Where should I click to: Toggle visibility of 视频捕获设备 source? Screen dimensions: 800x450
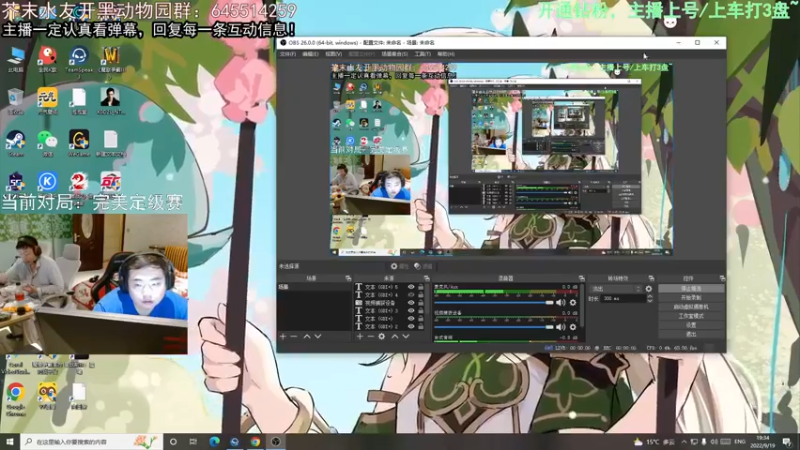411,303
